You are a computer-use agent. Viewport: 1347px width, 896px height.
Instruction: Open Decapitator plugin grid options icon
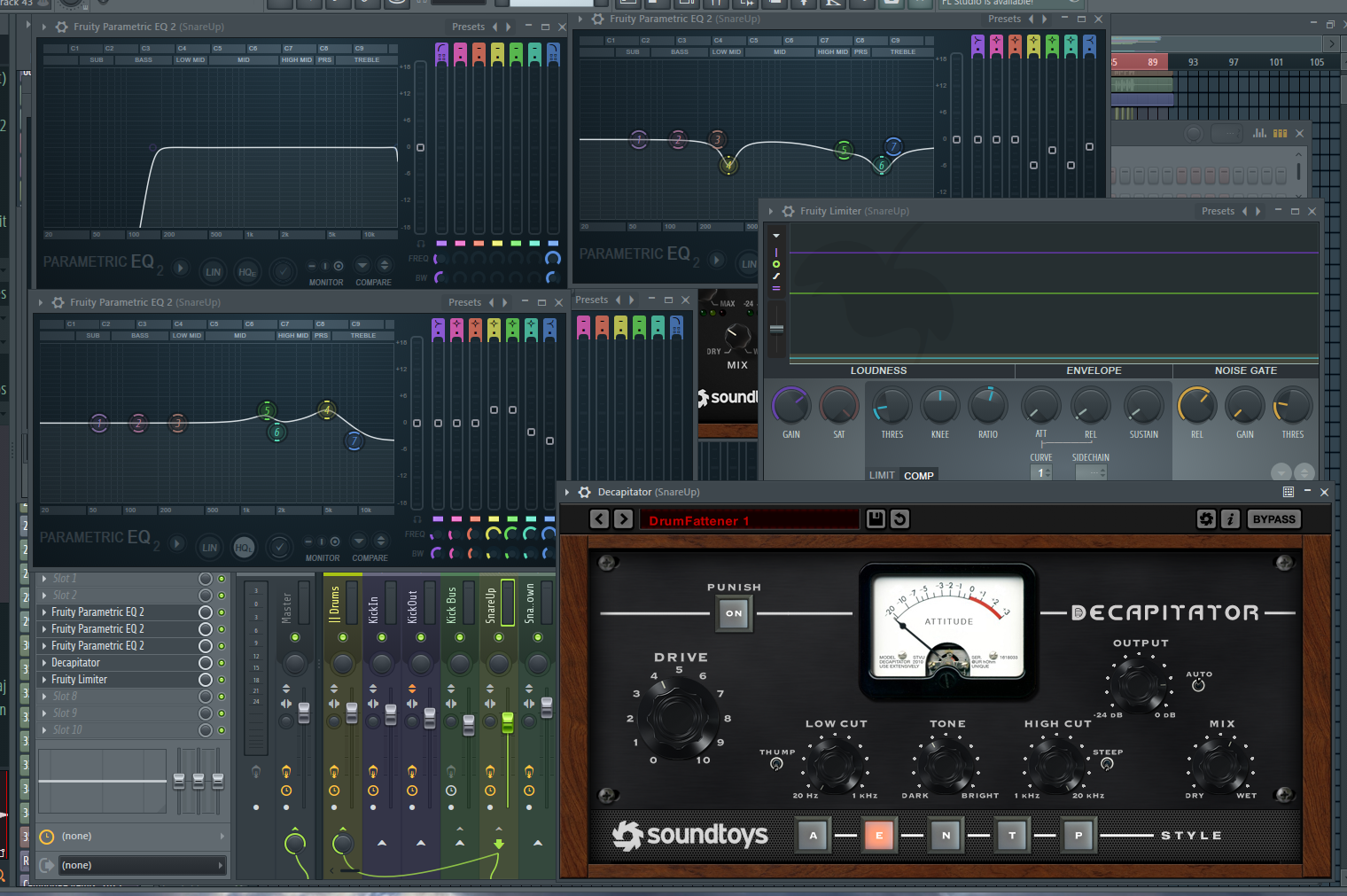(1289, 492)
